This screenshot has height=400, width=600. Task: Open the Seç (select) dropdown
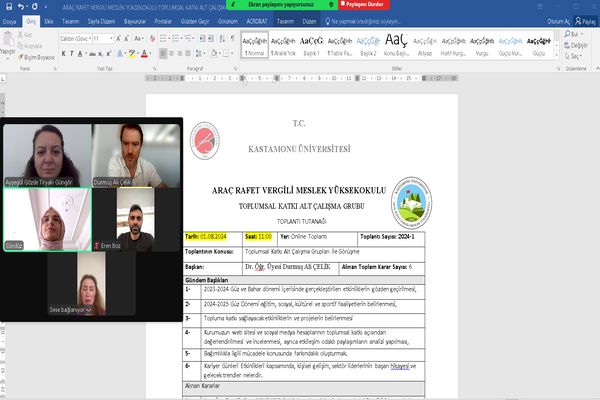point(573,57)
